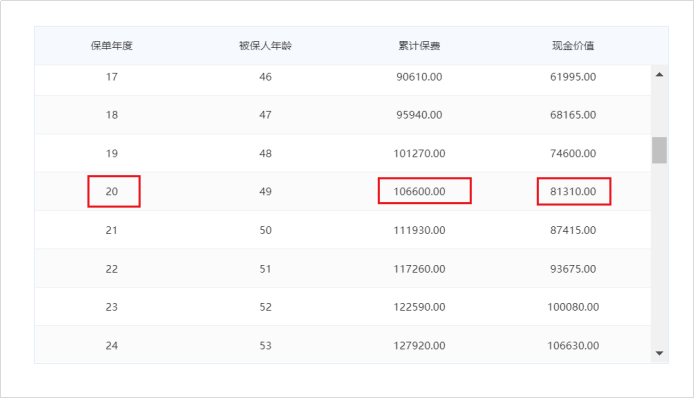
Task: Click insured age cell 46
Action: coord(266,77)
